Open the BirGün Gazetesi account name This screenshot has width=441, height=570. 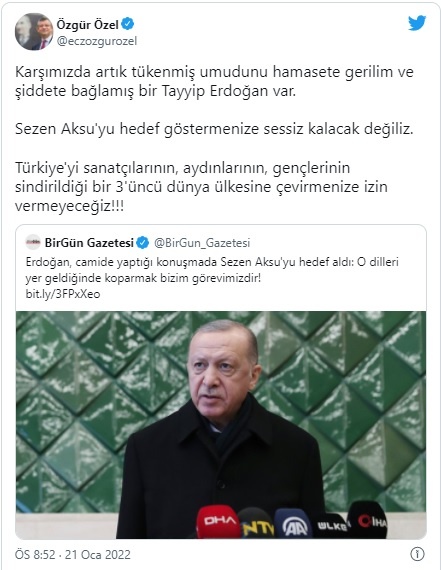[89, 242]
